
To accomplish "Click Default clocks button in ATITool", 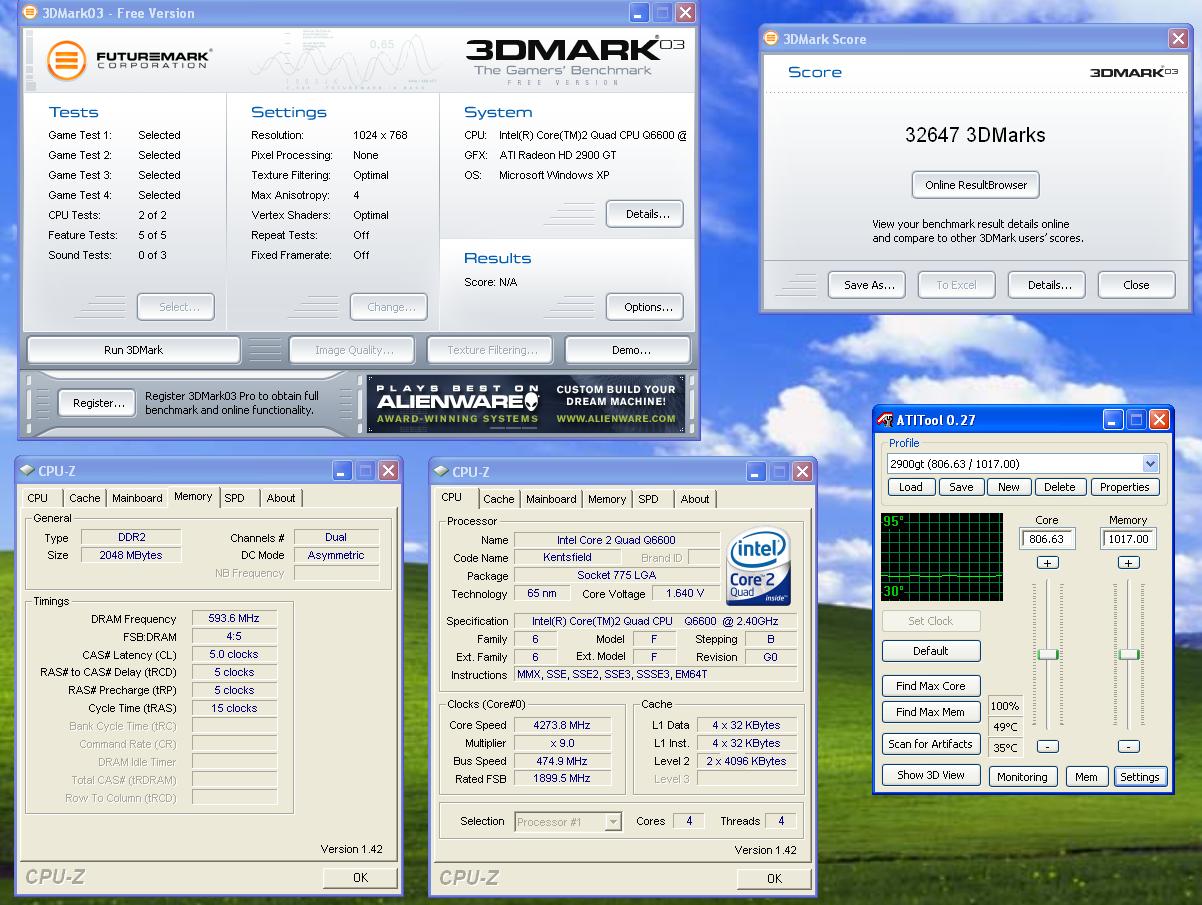I will coord(931,651).
